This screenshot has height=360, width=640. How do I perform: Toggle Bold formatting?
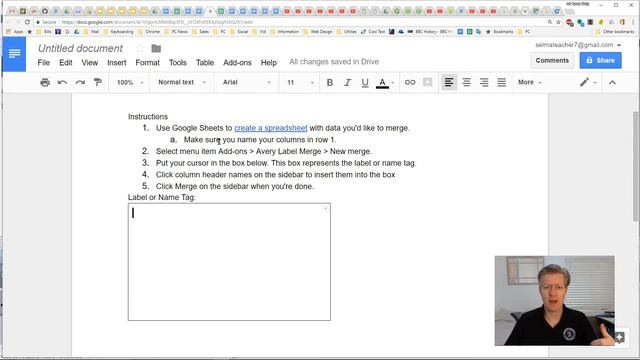tap(330, 82)
